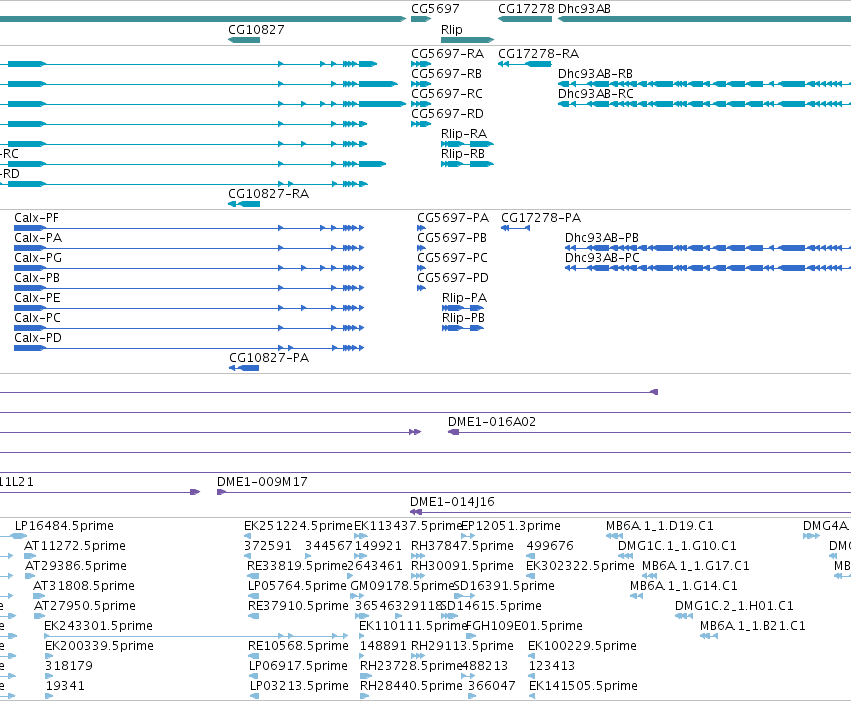Image resolution: width=851 pixels, height=701 pixels.
Task: Click EST LP03213.5prime
Action: pos(299,686)
